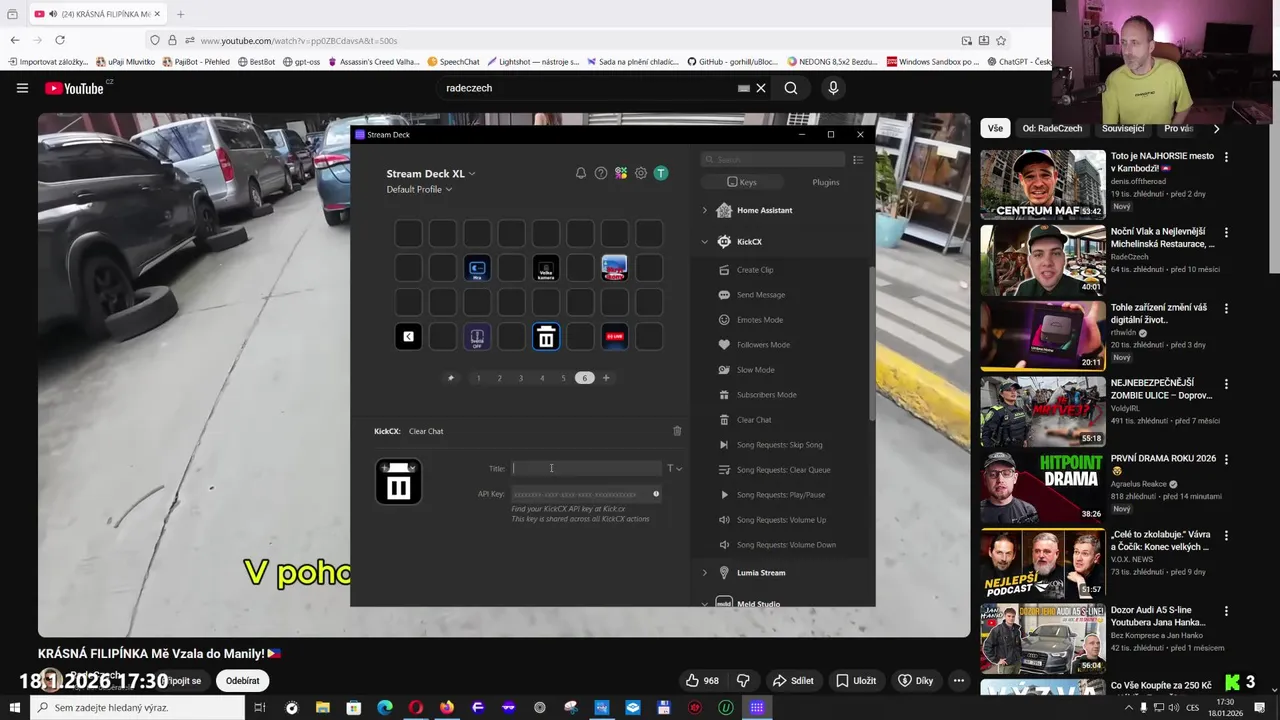Screen dimensions: 1280x720
Task: Select the 'GO LIVE' red key
Action: tap(614, 337)
